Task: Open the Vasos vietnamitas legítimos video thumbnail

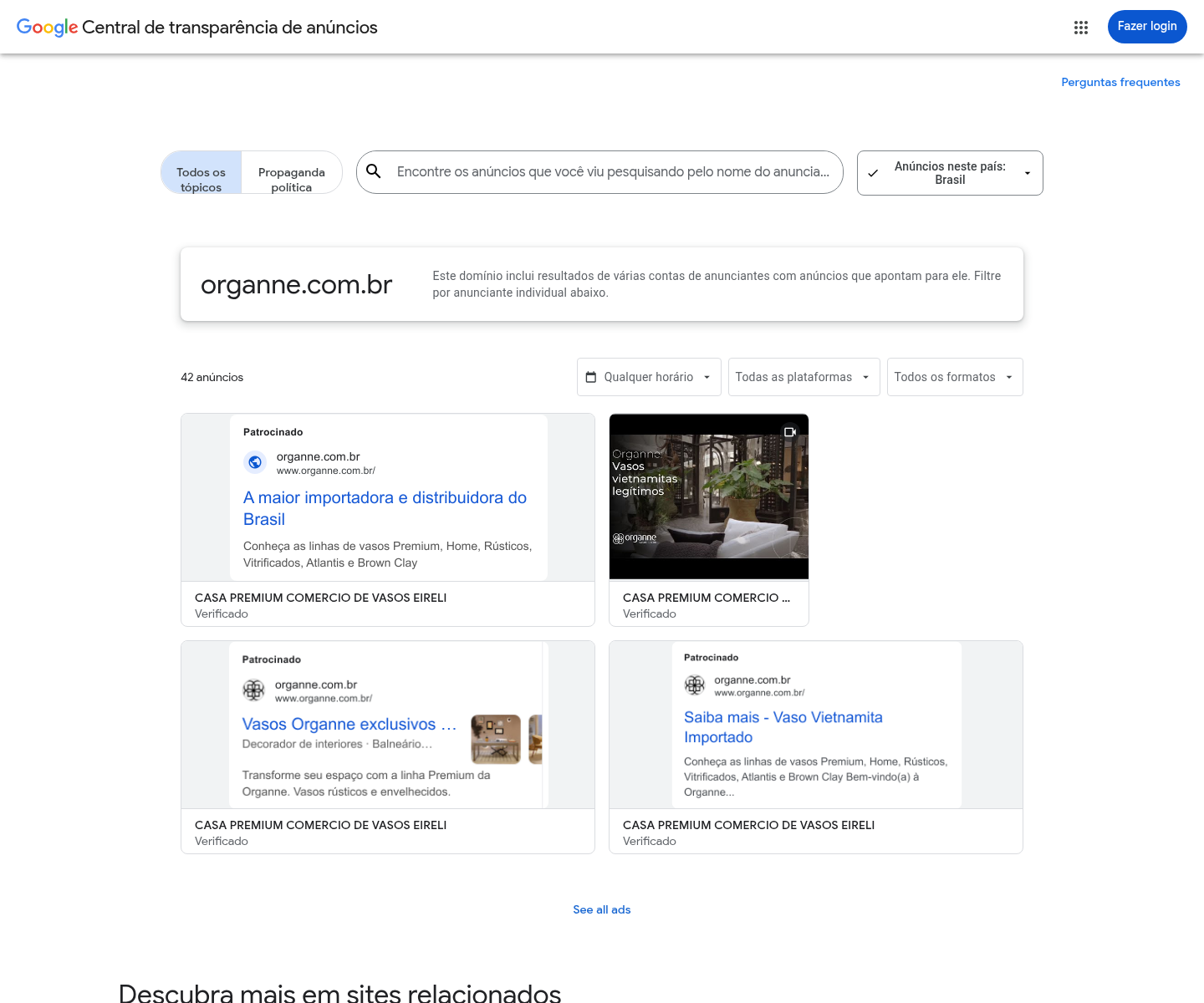Action: [x=709, y=496]
